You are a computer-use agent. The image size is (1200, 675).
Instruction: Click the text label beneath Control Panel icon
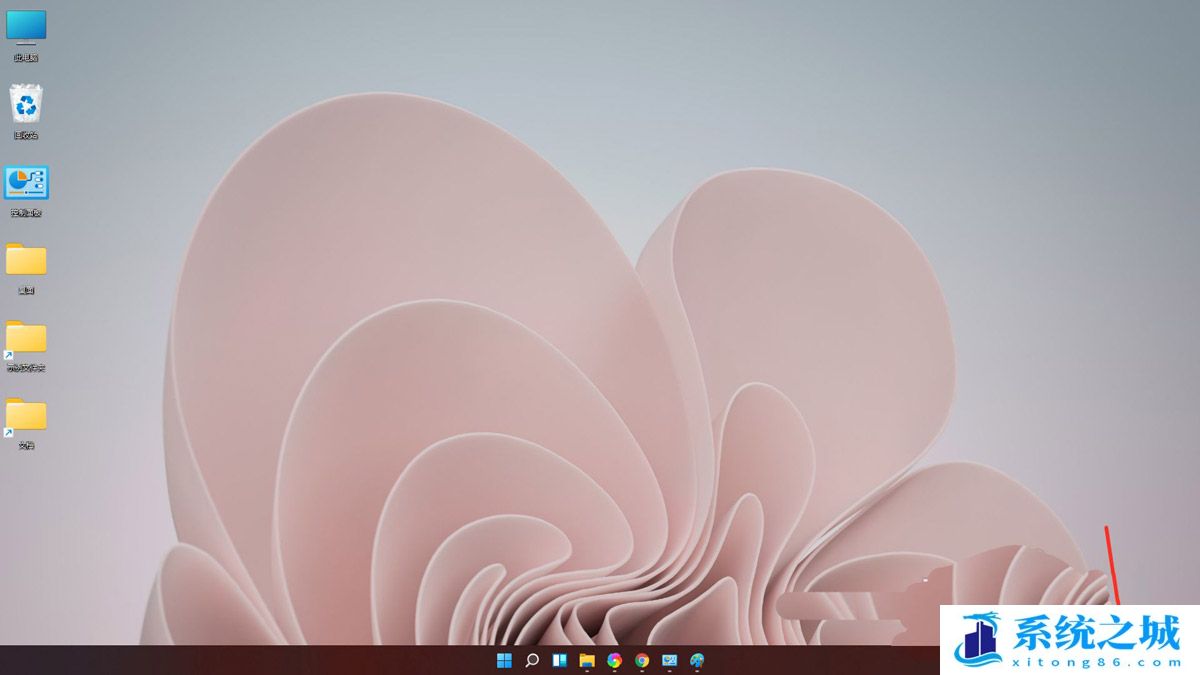click(26, 213)
